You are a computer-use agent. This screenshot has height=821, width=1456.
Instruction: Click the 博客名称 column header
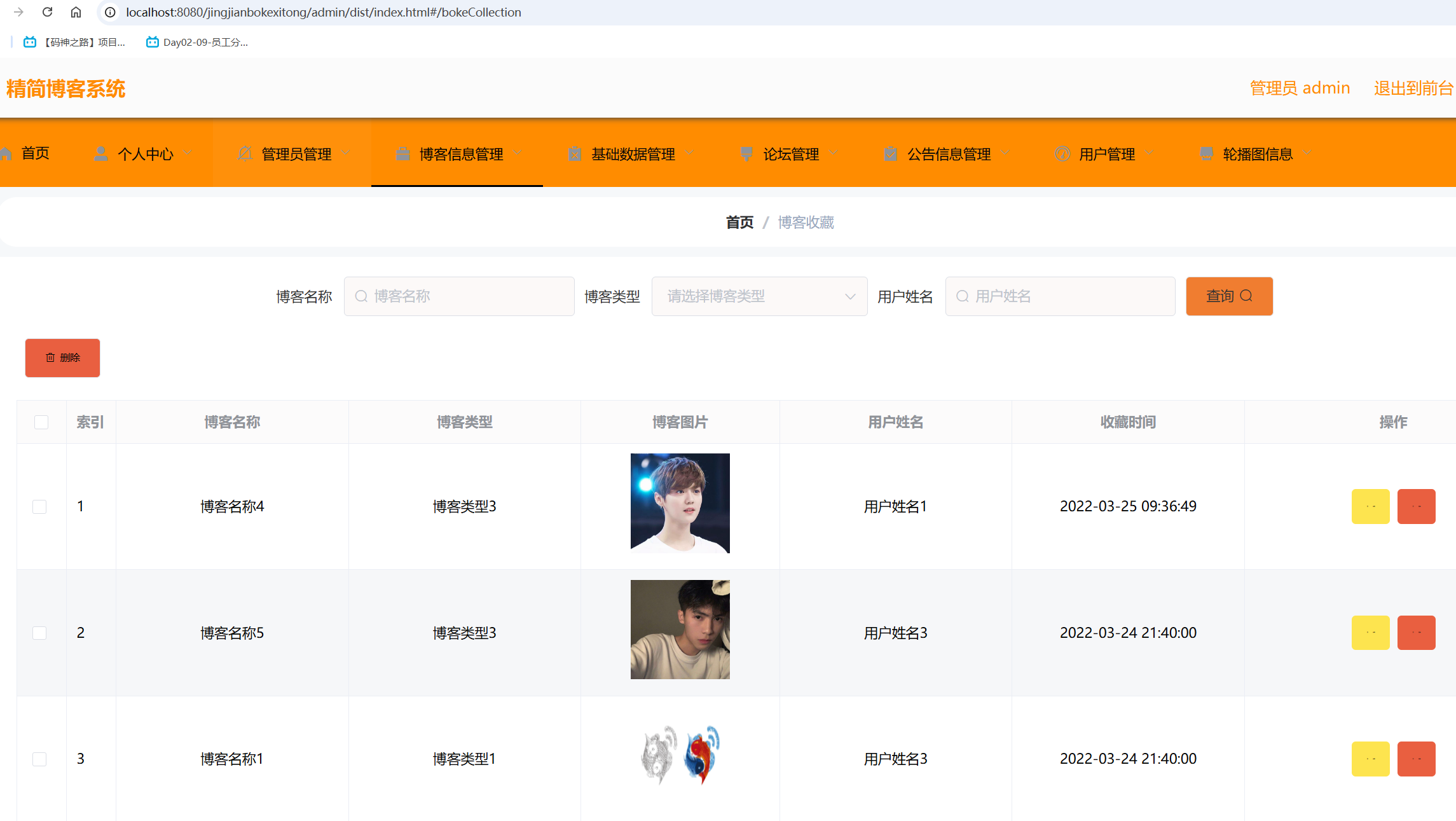pyautogui.click(x=232, y=422)
